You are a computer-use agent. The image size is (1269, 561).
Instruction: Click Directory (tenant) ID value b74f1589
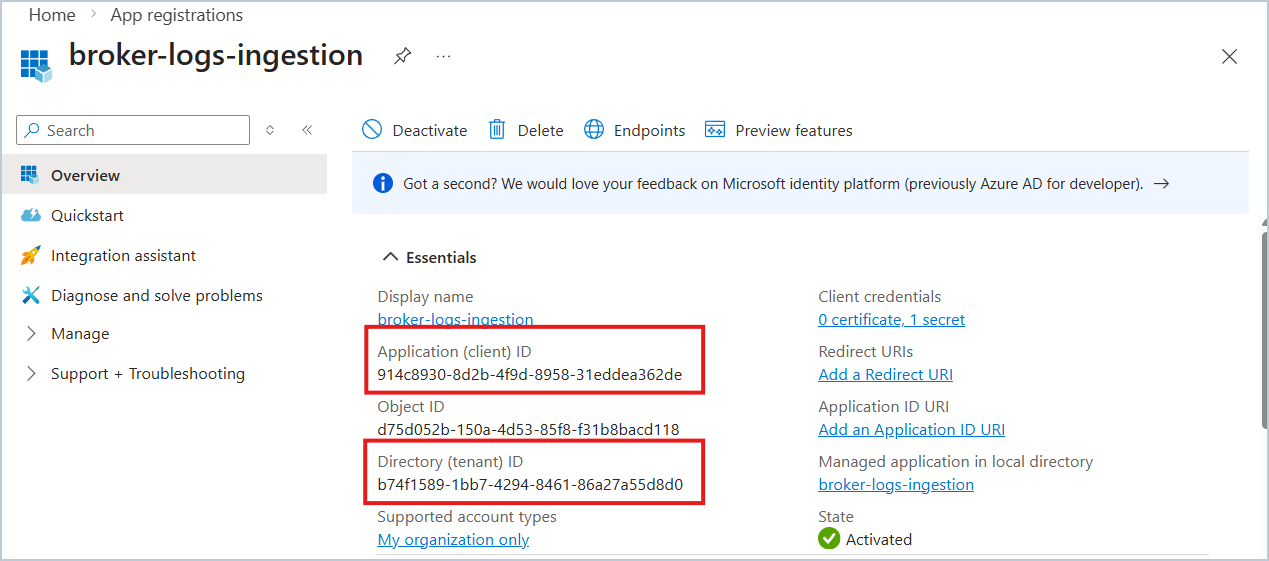[x=530, y=485]
